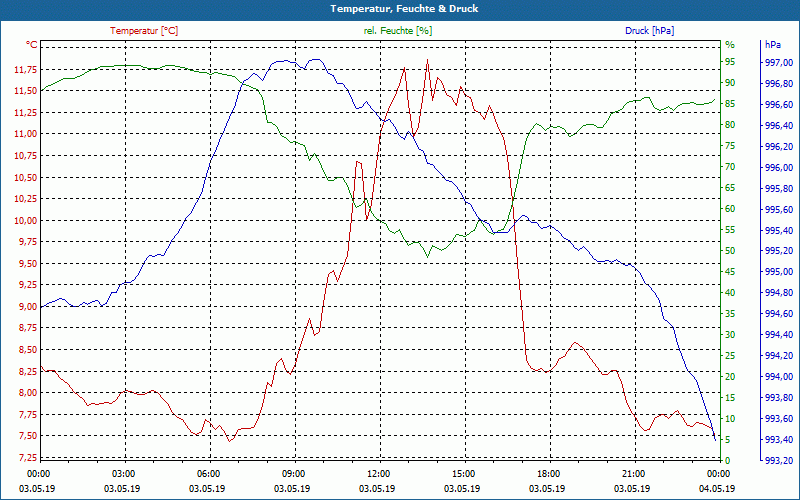Click the 993,40 pressure axis value
The height and width of the screenshot is (500, 800).
pyautogui.click(x=780, y=439)
